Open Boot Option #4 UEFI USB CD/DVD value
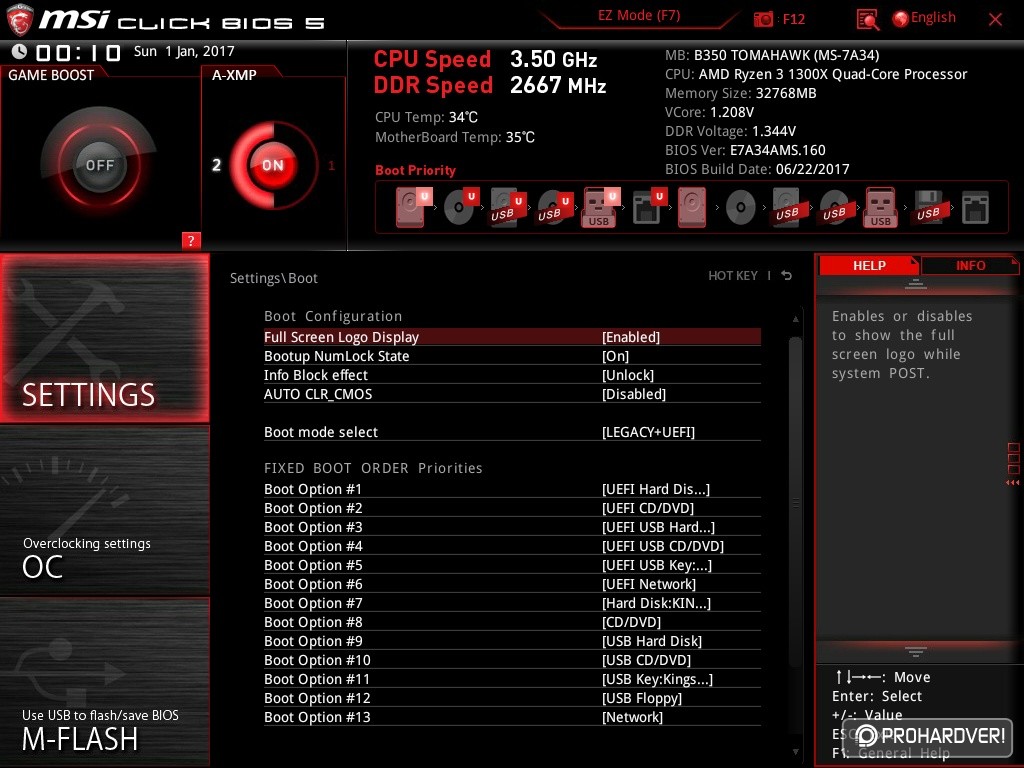This screenshot has height=768, width=1024. tap(662, 546)
